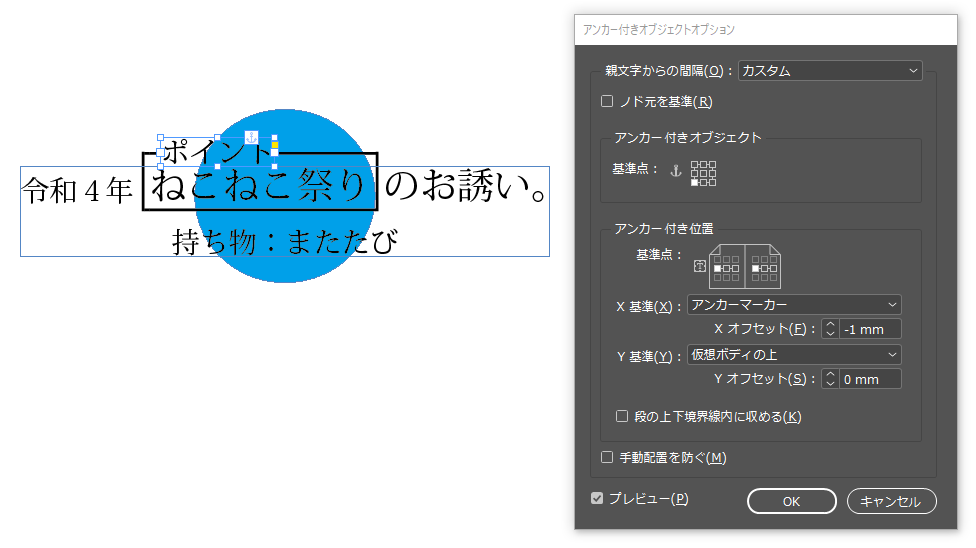Select top-right point of anchored object reference grid

pyautogui.click(x=713, y=164)
